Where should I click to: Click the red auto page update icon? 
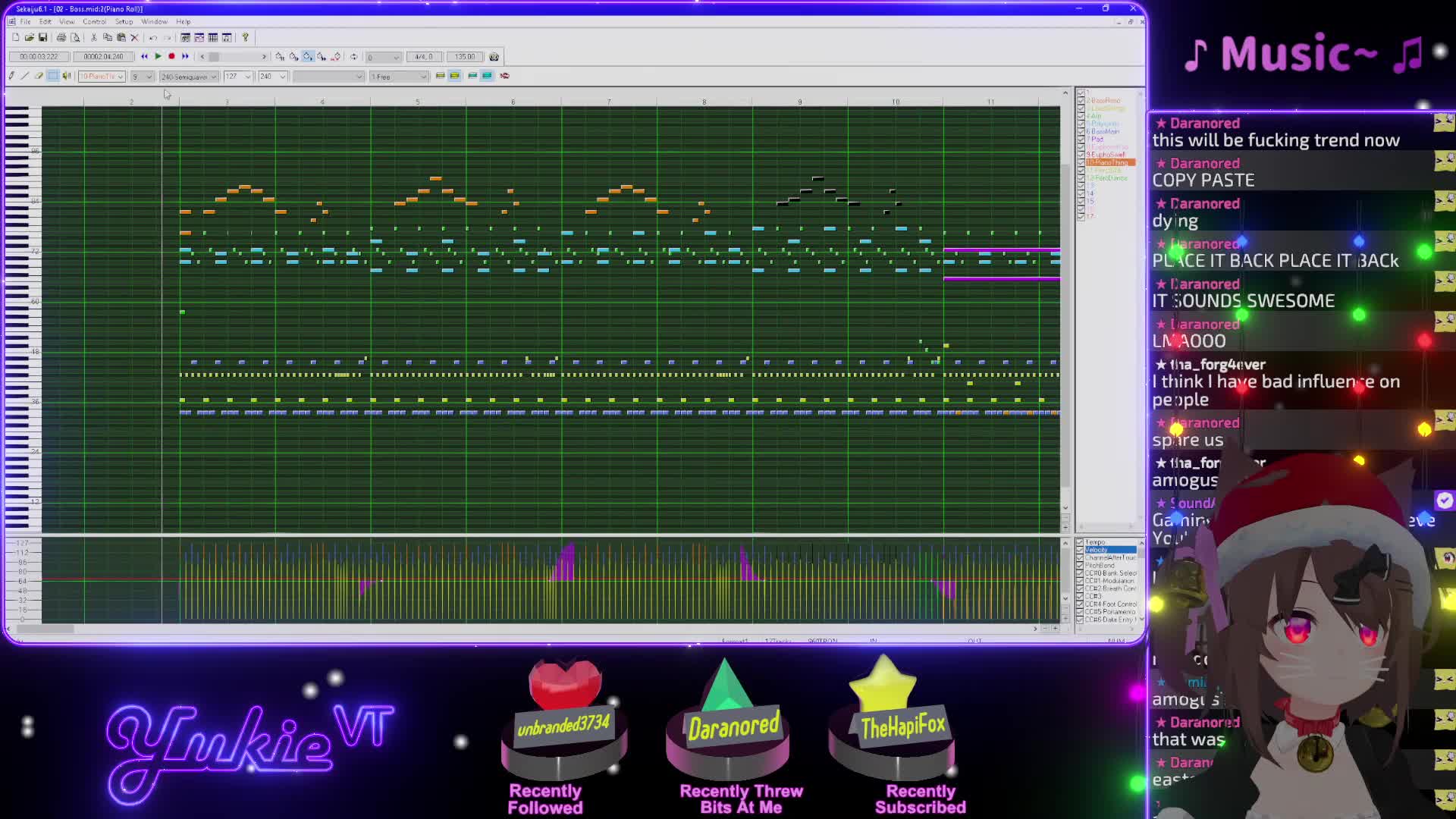(x=504, y=76)
